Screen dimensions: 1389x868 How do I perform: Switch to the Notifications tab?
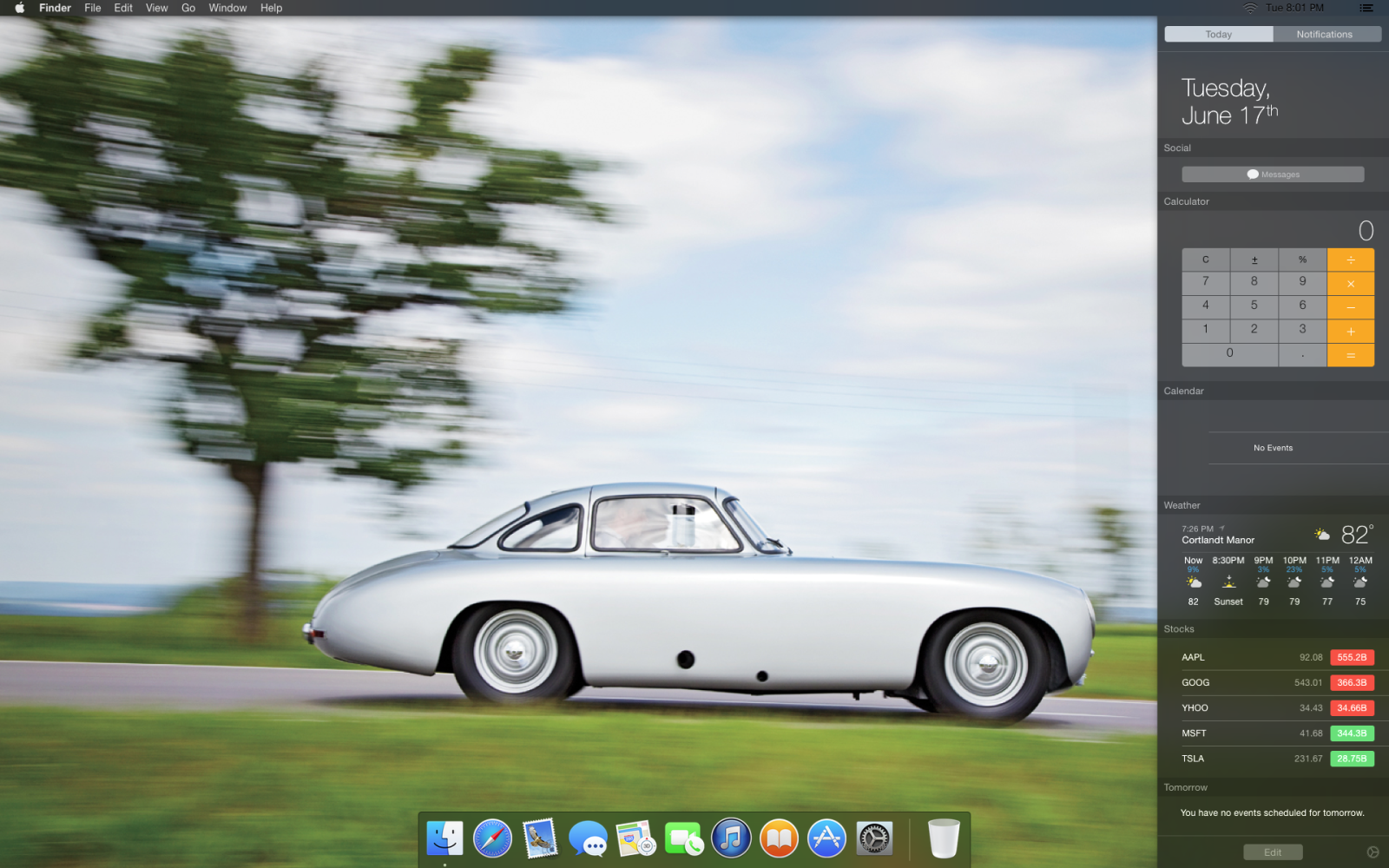(1324, 35)
